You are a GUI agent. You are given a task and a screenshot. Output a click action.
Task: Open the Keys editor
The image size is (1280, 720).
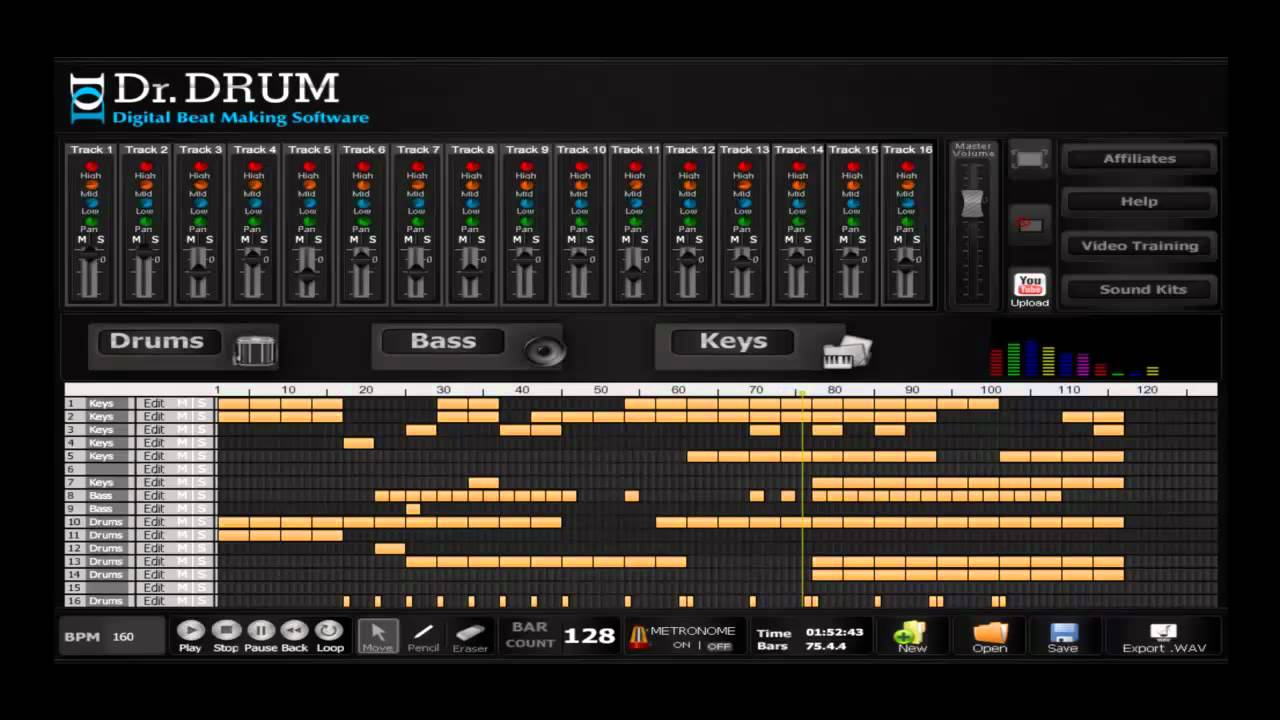pos(733,341)
